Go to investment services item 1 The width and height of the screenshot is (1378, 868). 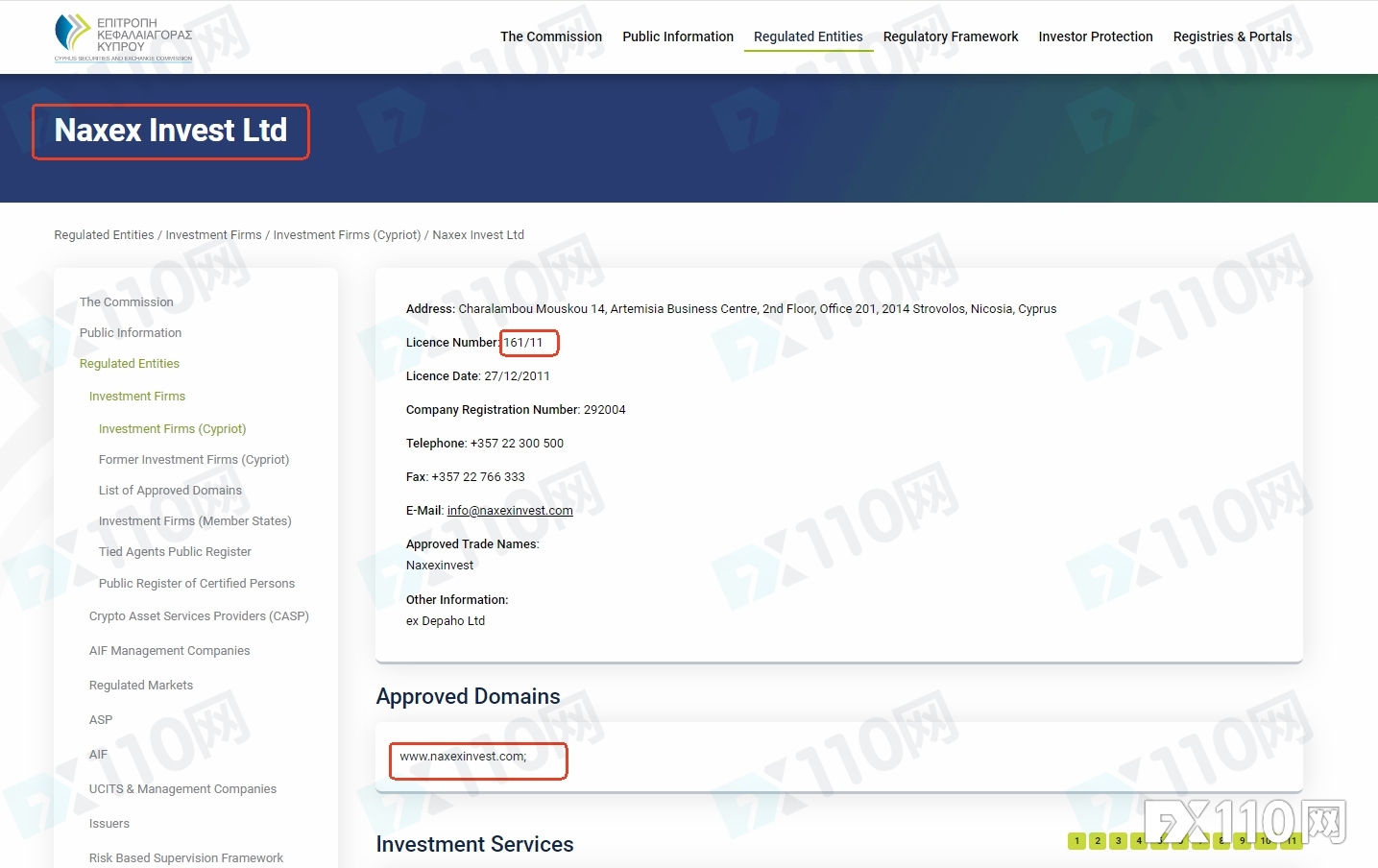point(1076,841)
